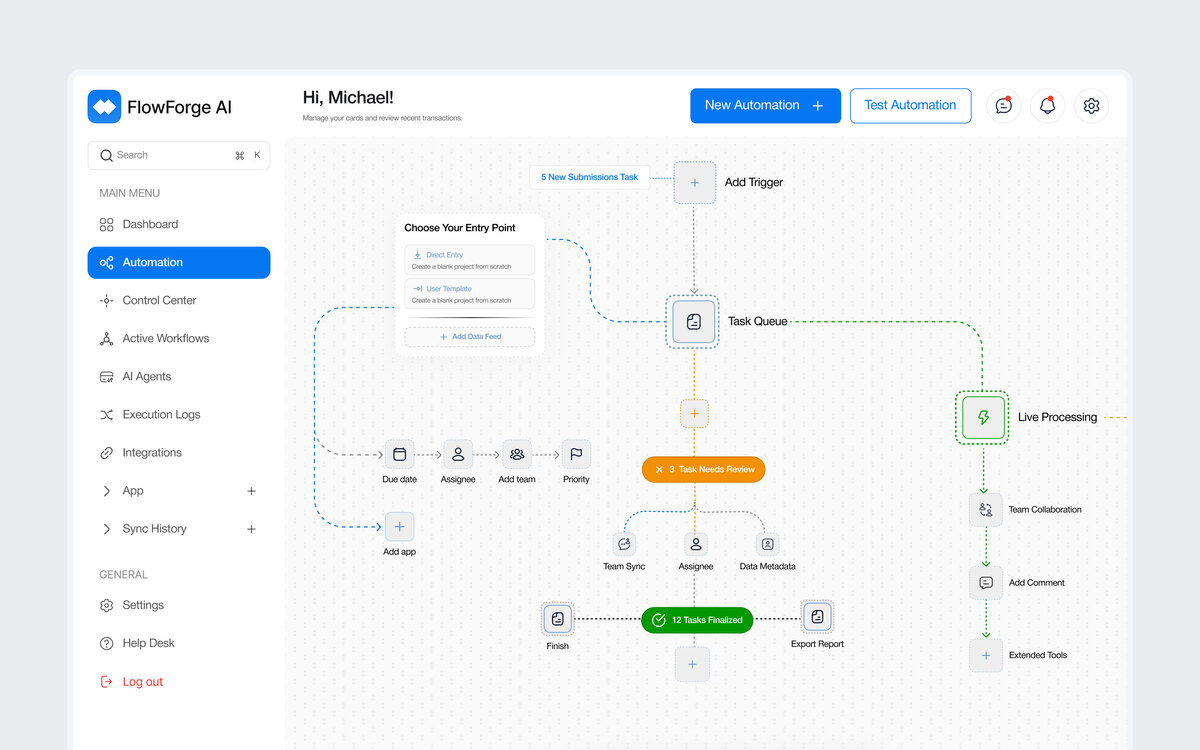Click the Team Collaboration node icon
Screen dimensions: 1200x750
986,509
